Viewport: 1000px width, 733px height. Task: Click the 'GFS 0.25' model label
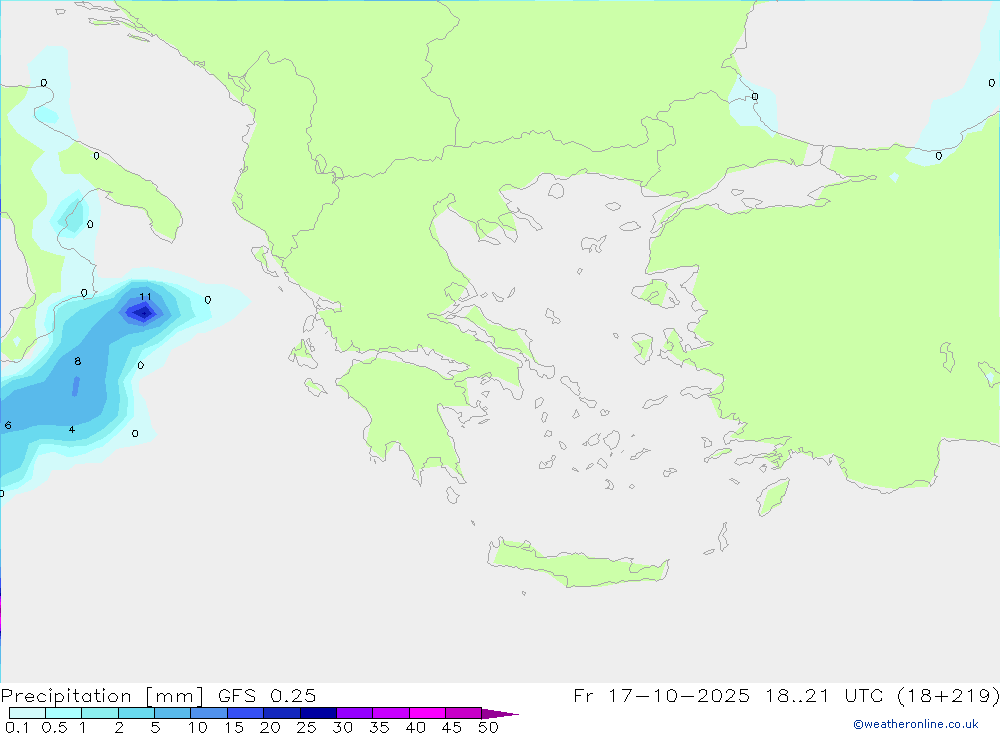pos(267,696)
